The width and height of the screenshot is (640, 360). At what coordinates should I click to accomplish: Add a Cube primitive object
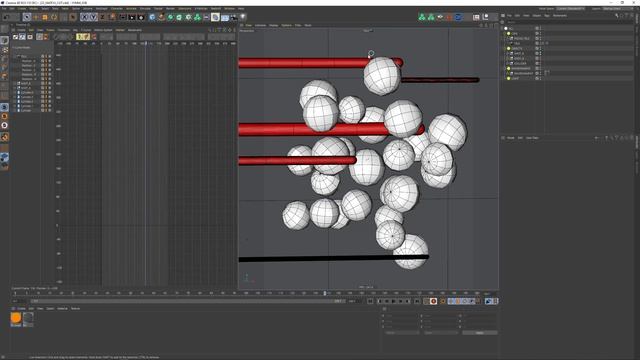coord(152,17)
